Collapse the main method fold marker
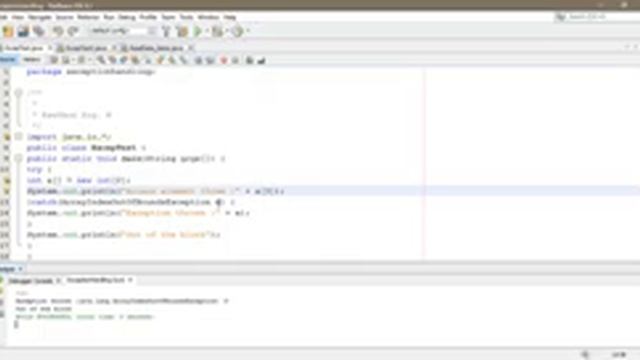The image size is (640, 360). coord(18,158)
